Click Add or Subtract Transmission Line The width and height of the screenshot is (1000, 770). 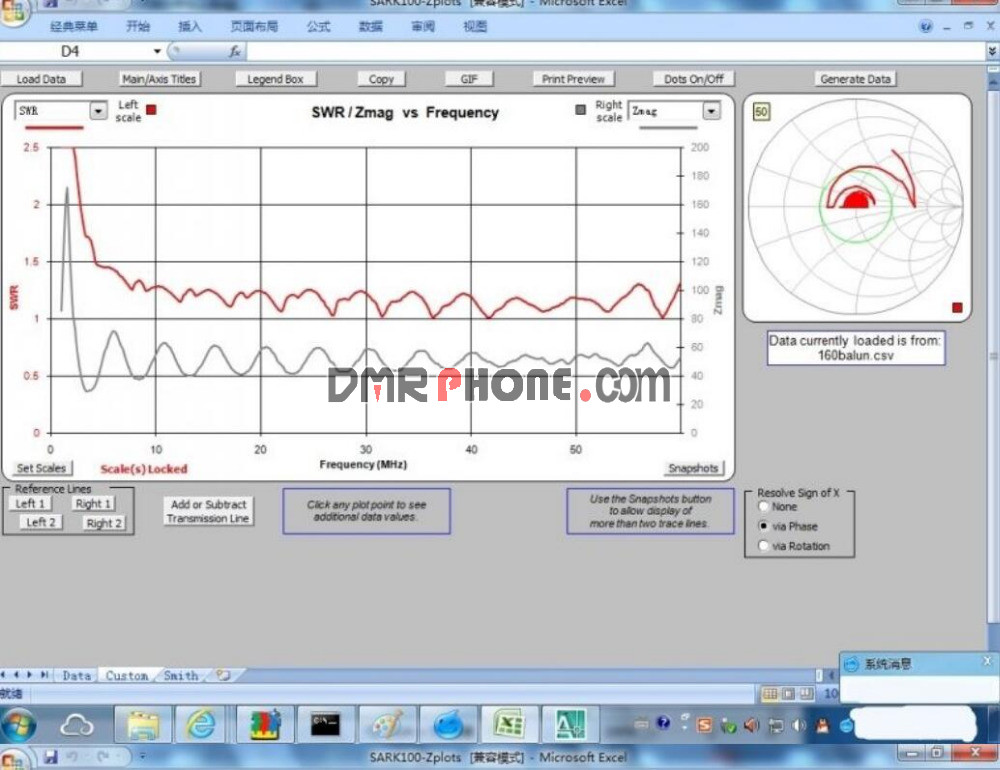208,511
